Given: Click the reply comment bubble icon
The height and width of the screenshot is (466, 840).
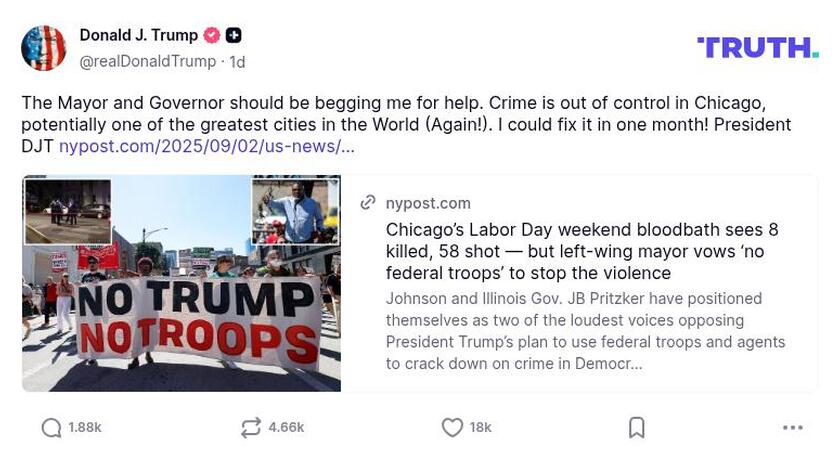Looking at the screenshot, I should (x=51, y=428).
